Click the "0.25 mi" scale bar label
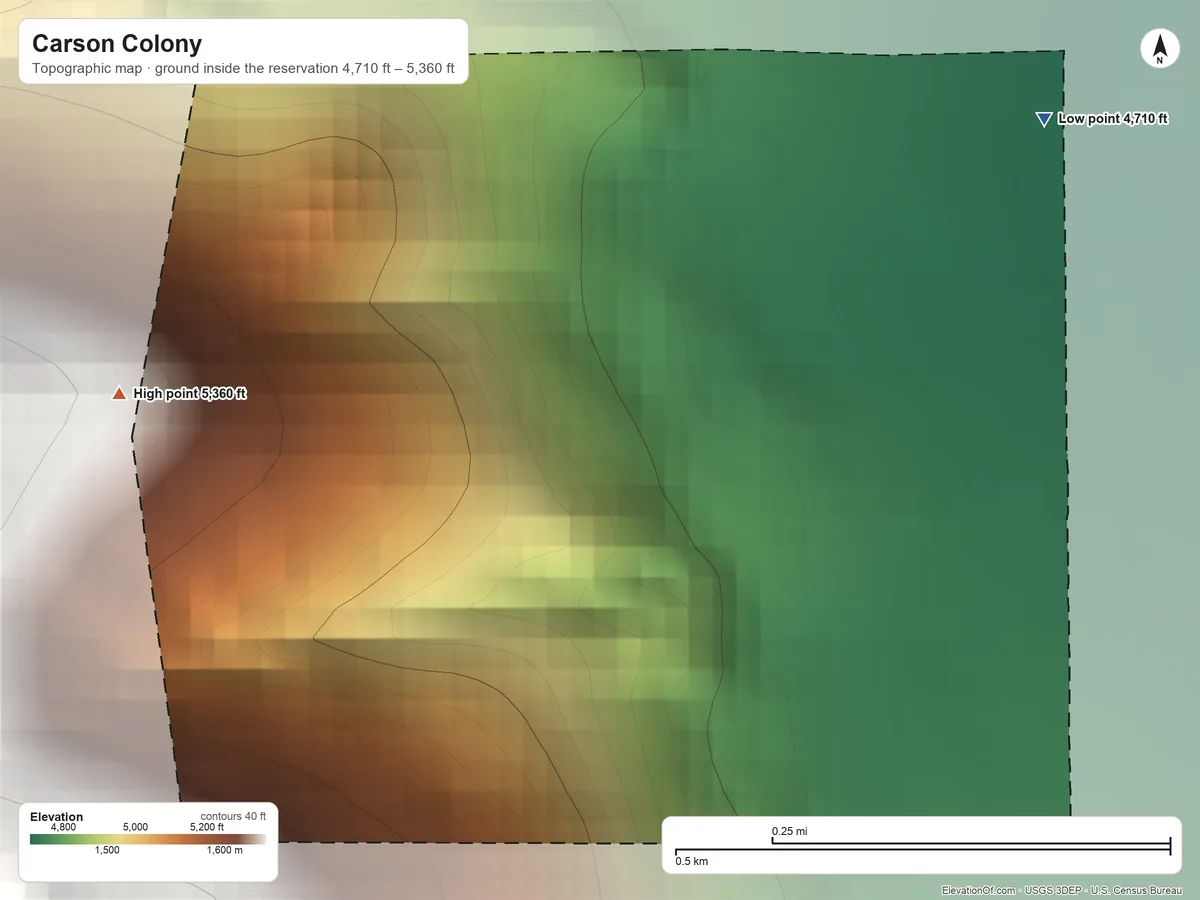1200x900 pixels. coord(790,831)
